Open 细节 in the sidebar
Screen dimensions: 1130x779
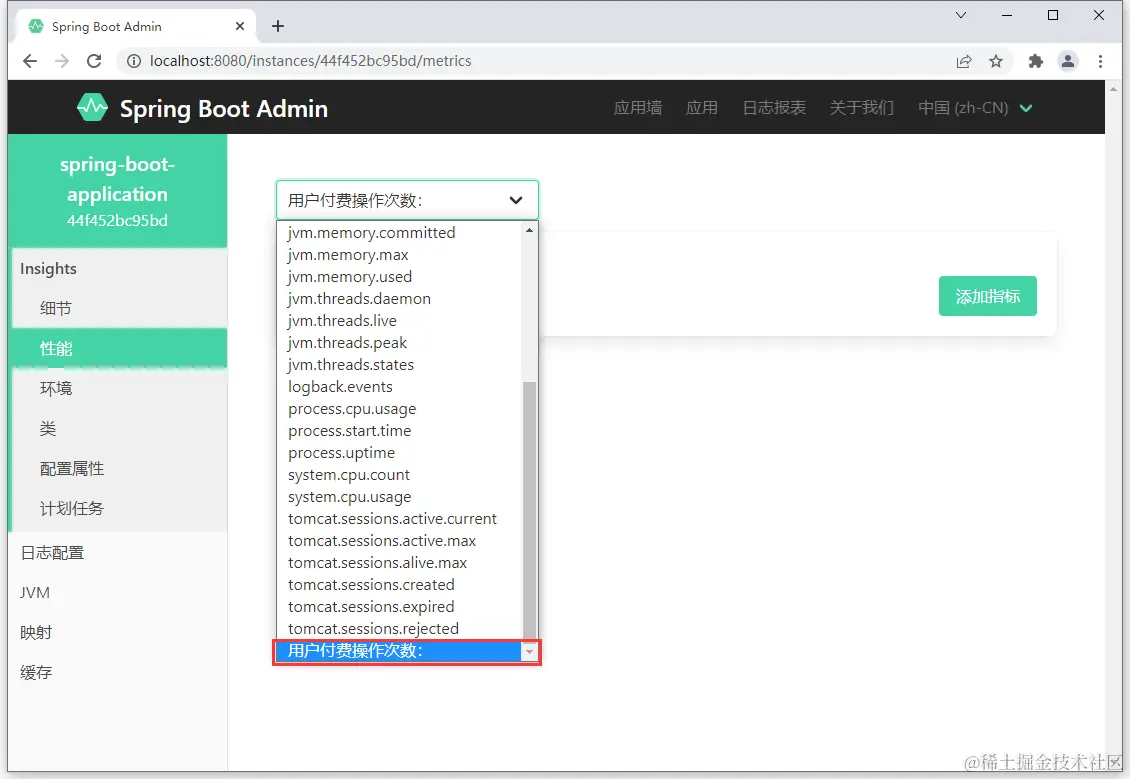pos(119,308)
